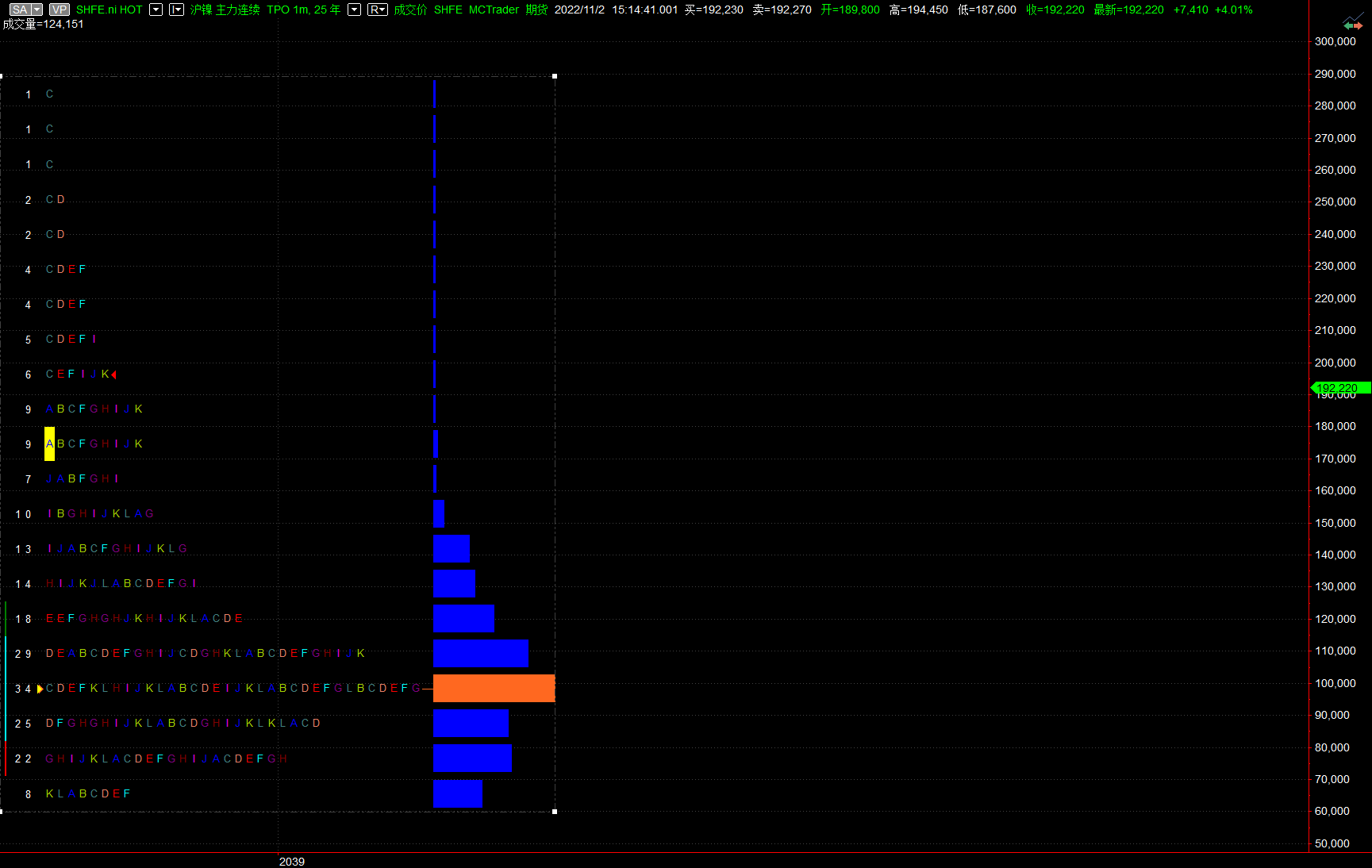Image resolution: width=1372 pixels, height=868 pixels.
Task: Open the dropdown after TPO 1m, 25 年
Action: tap(355, 10)
